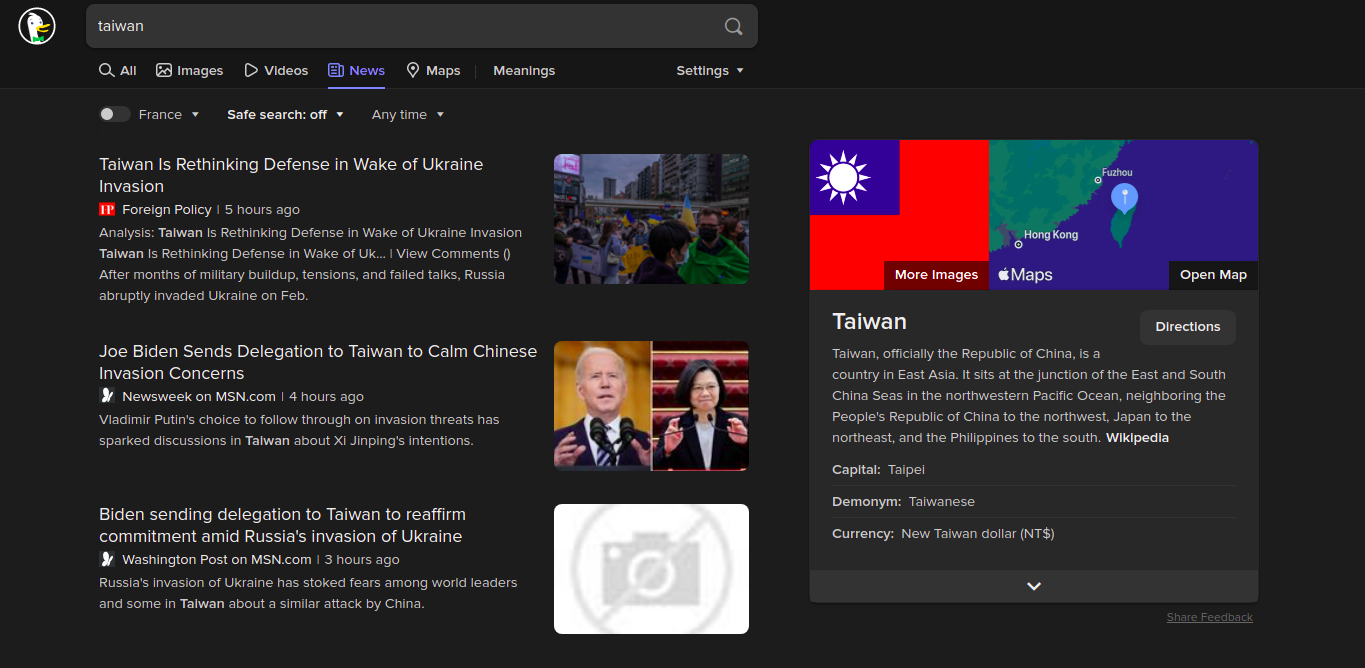The width and height of the screenshot is (1365, 668).
Task: Click the Foreign Policy source icon
Action: point(107,210)
